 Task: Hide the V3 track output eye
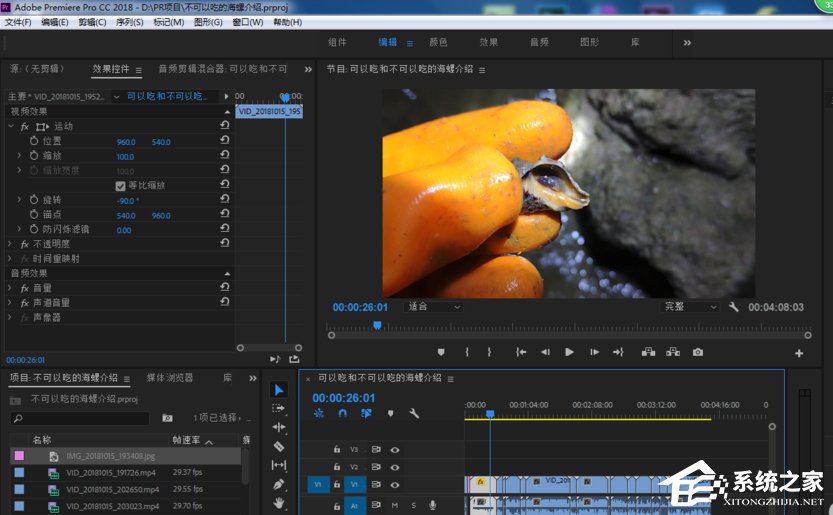pos(395,450)
